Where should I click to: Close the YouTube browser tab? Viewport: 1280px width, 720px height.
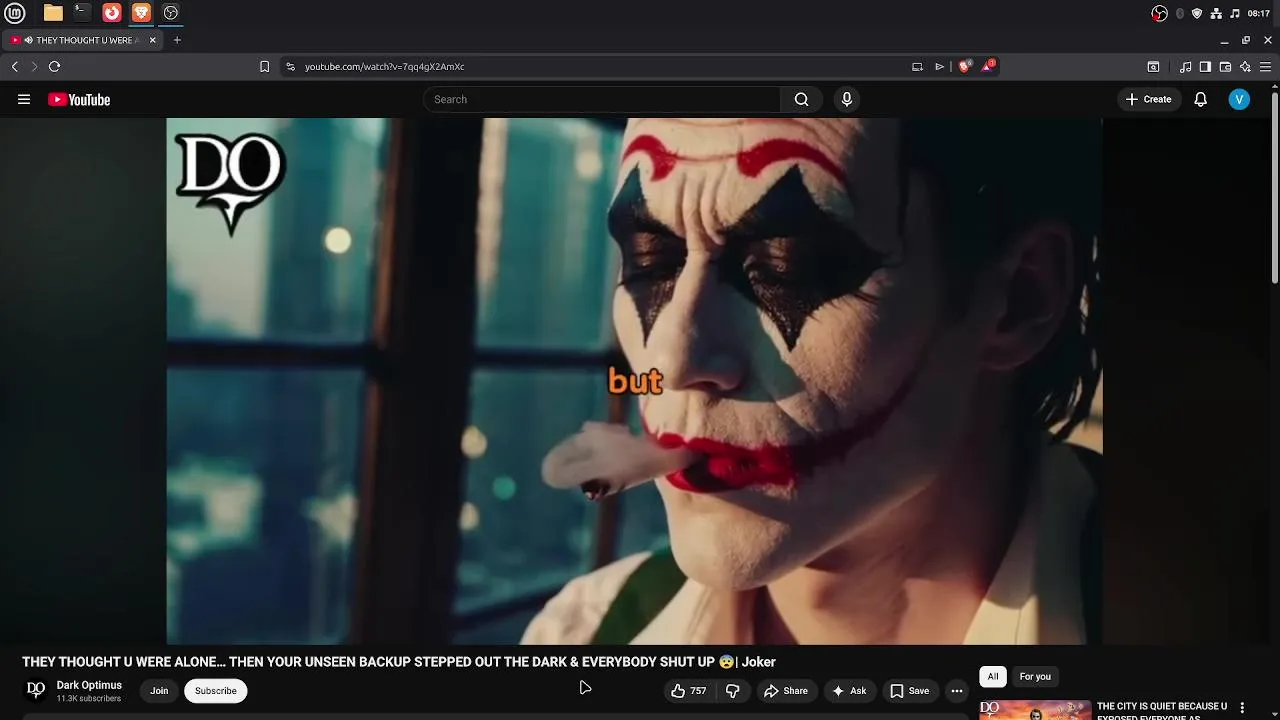(x=152, y=40)
